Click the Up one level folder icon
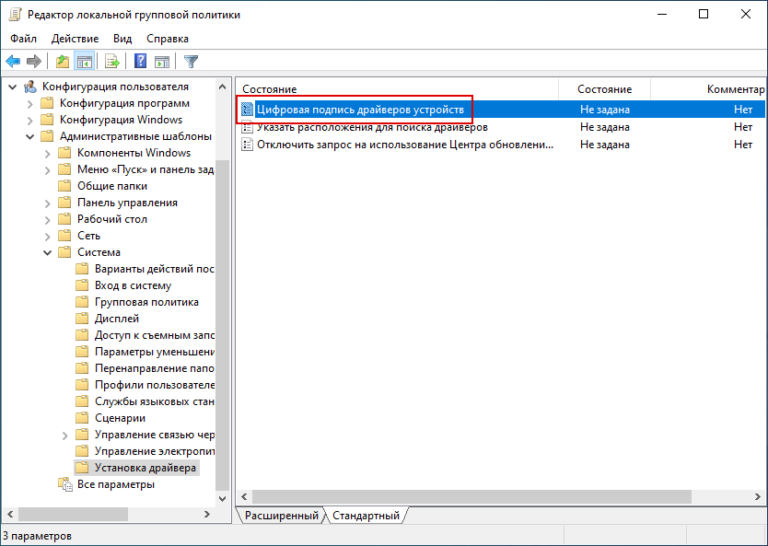This screenshot has width=768, height=546. click(x=63, y=61)
